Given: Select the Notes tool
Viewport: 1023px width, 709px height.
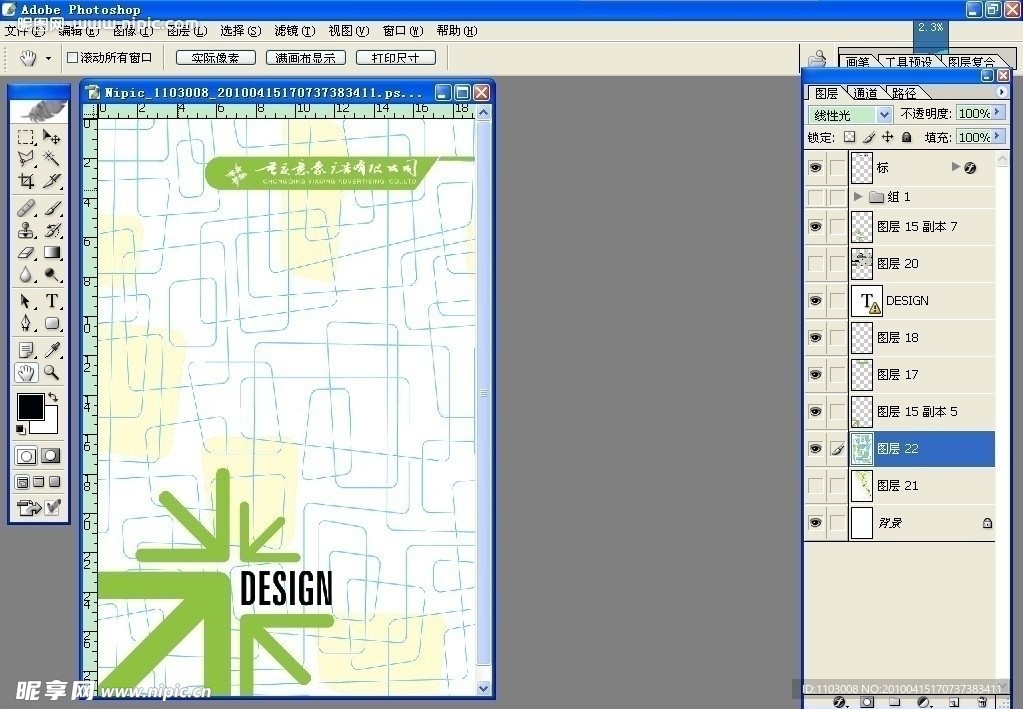Looking at the screenshot, I should click(x=25, y=350).
